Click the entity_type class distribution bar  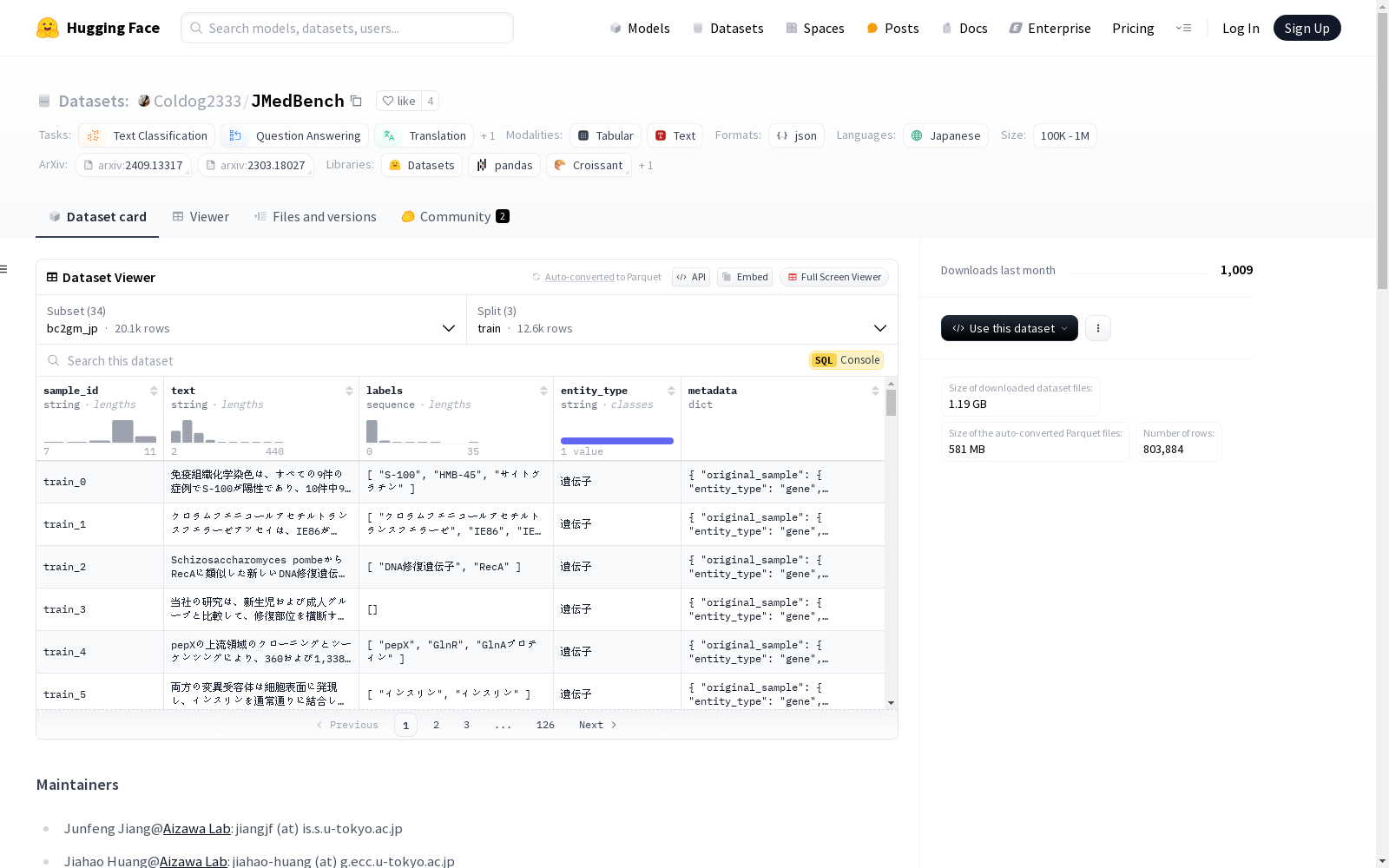(617, 441)
